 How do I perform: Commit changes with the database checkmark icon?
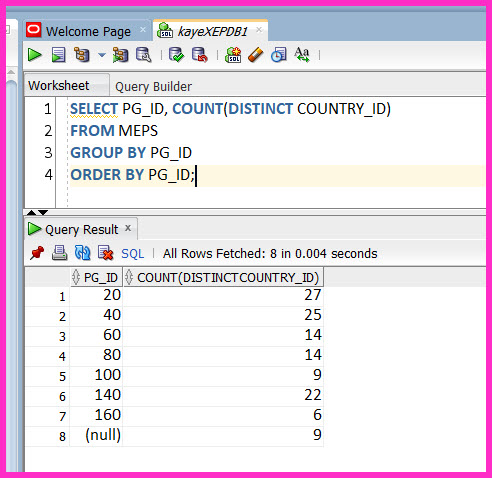tap(176, 55)
